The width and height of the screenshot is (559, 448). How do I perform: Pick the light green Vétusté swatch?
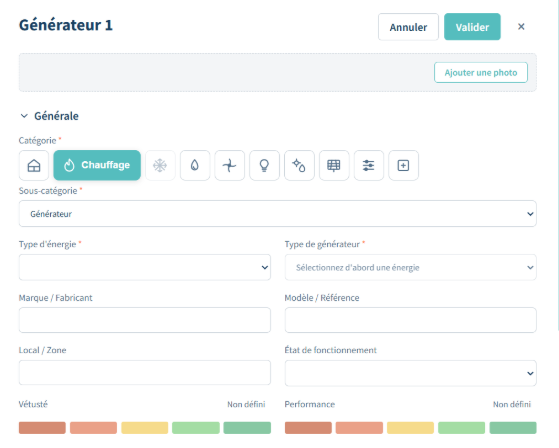196,428
